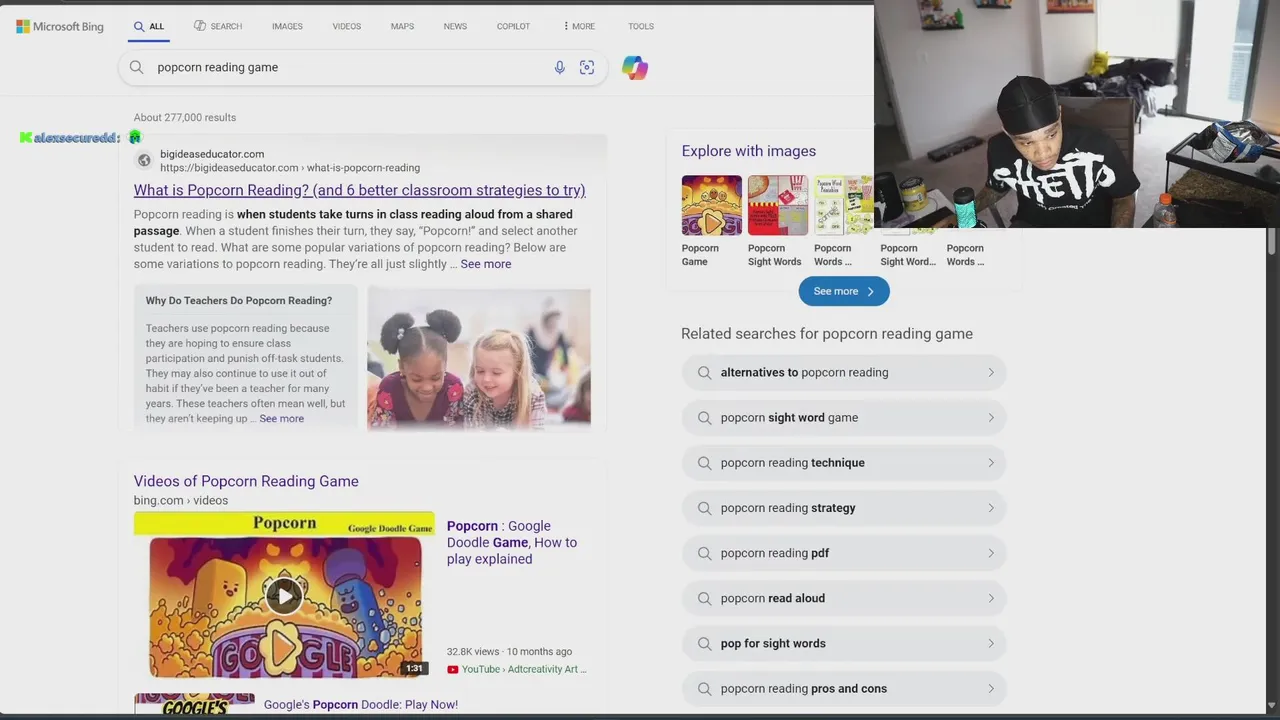This screenshot has width=1280, height=720.
Task: Open the colorful Copilot icon
Action: 635,67
